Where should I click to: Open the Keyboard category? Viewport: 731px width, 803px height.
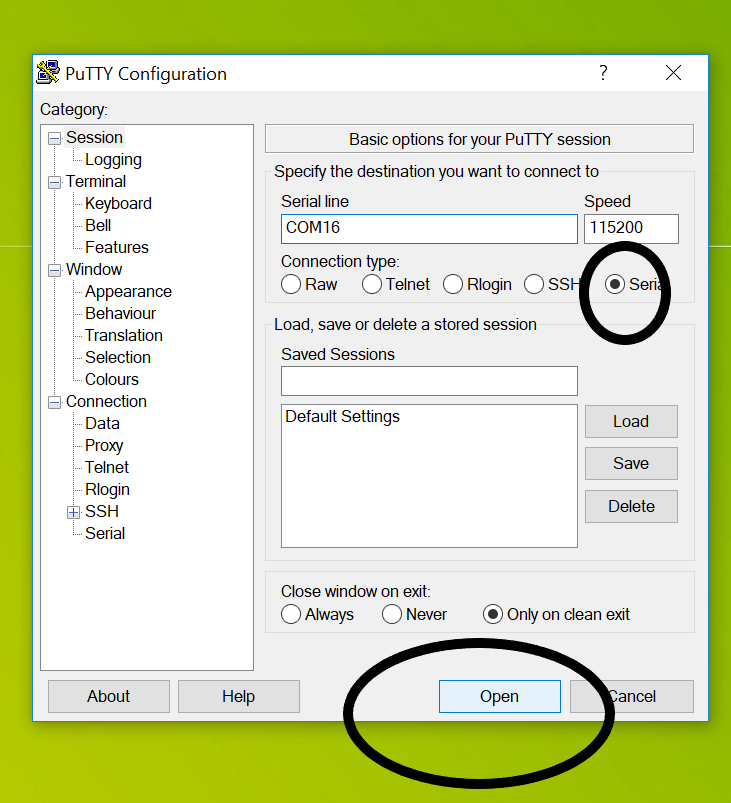tap(118, 204)
